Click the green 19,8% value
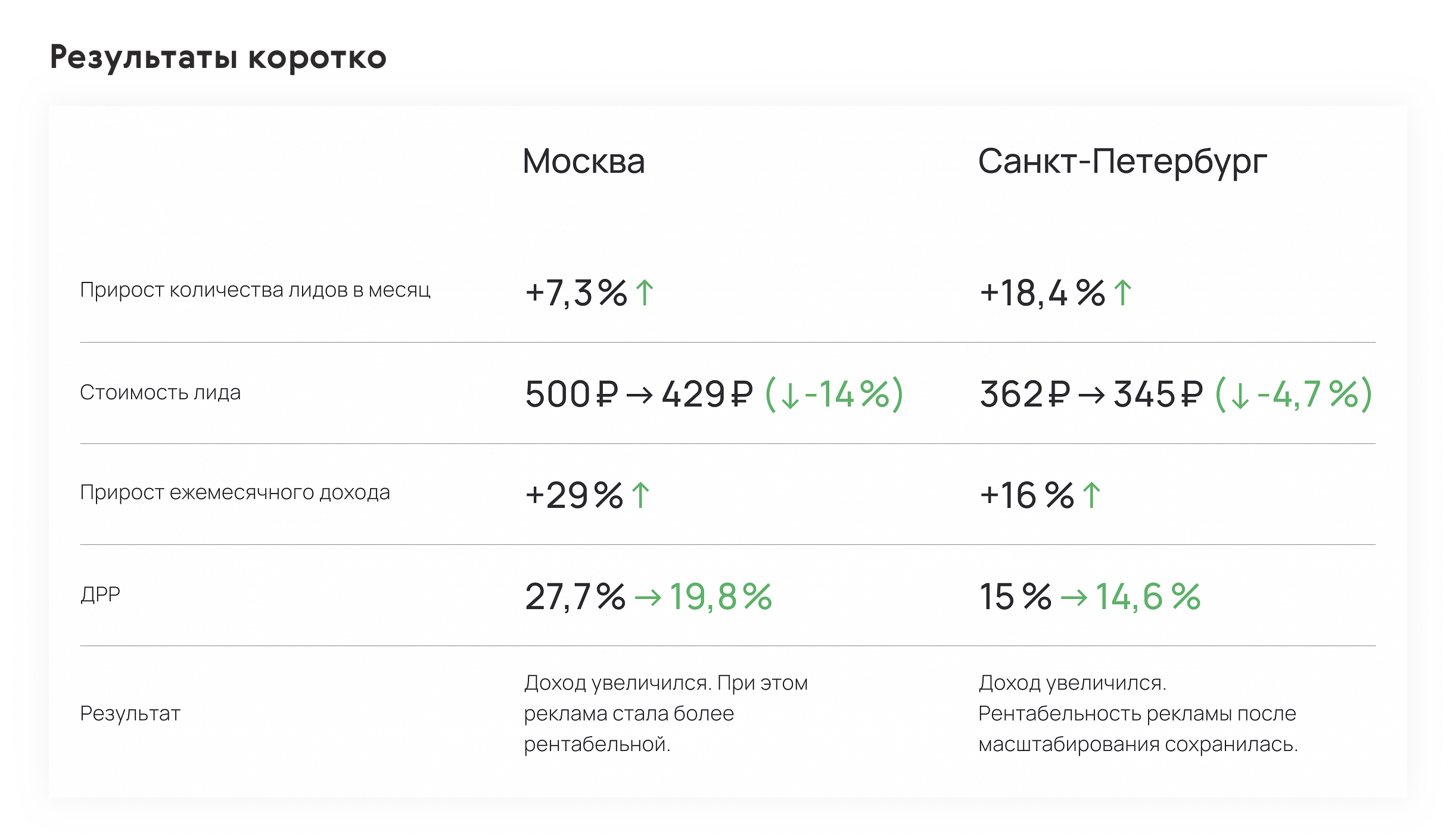This screenshot has width=1456, height=838. tap(721, 597)
